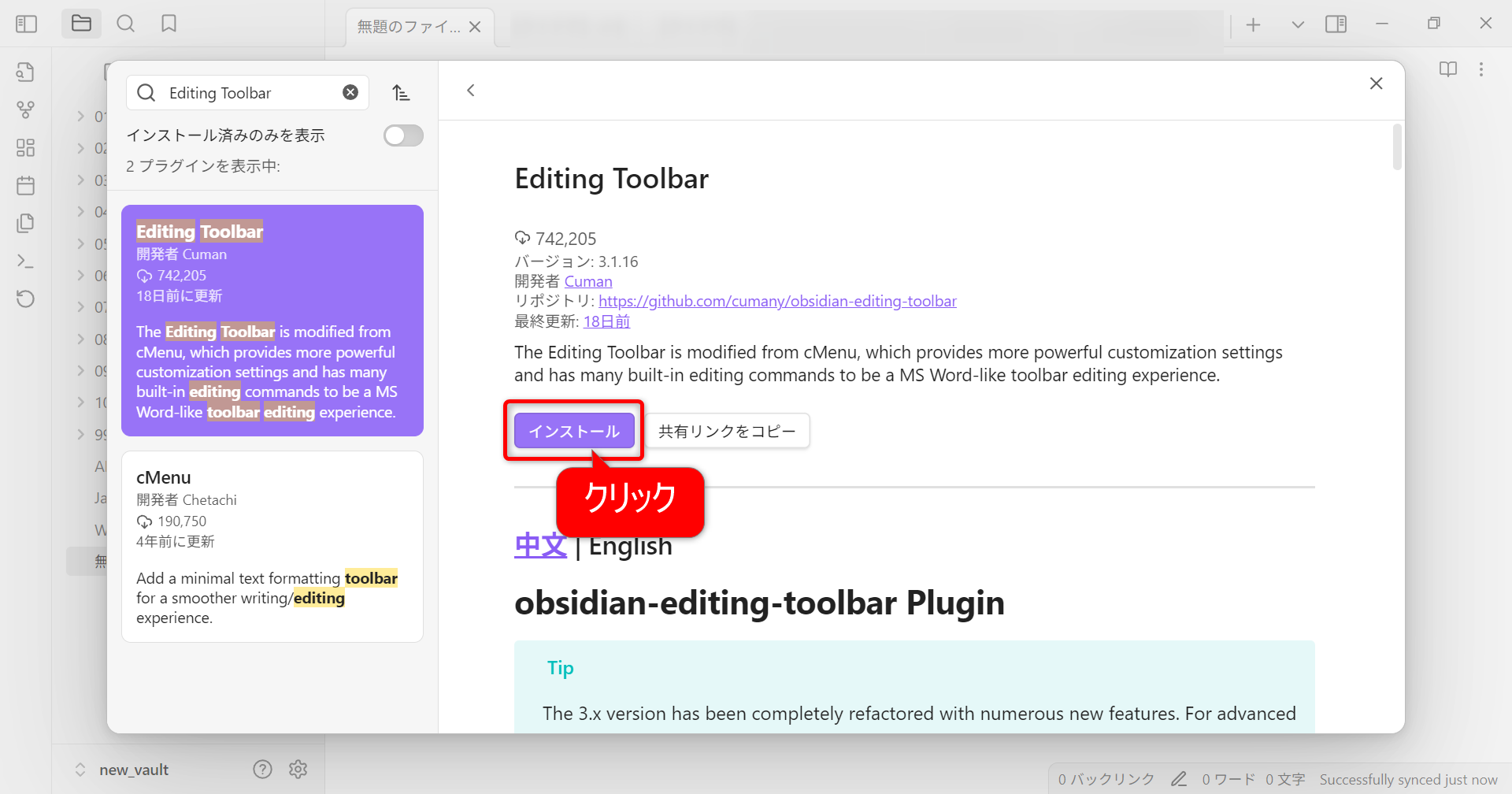Screen dimensions: 1512x794
Task: Click the Tip callout heading
Action: tap(561, 668)
